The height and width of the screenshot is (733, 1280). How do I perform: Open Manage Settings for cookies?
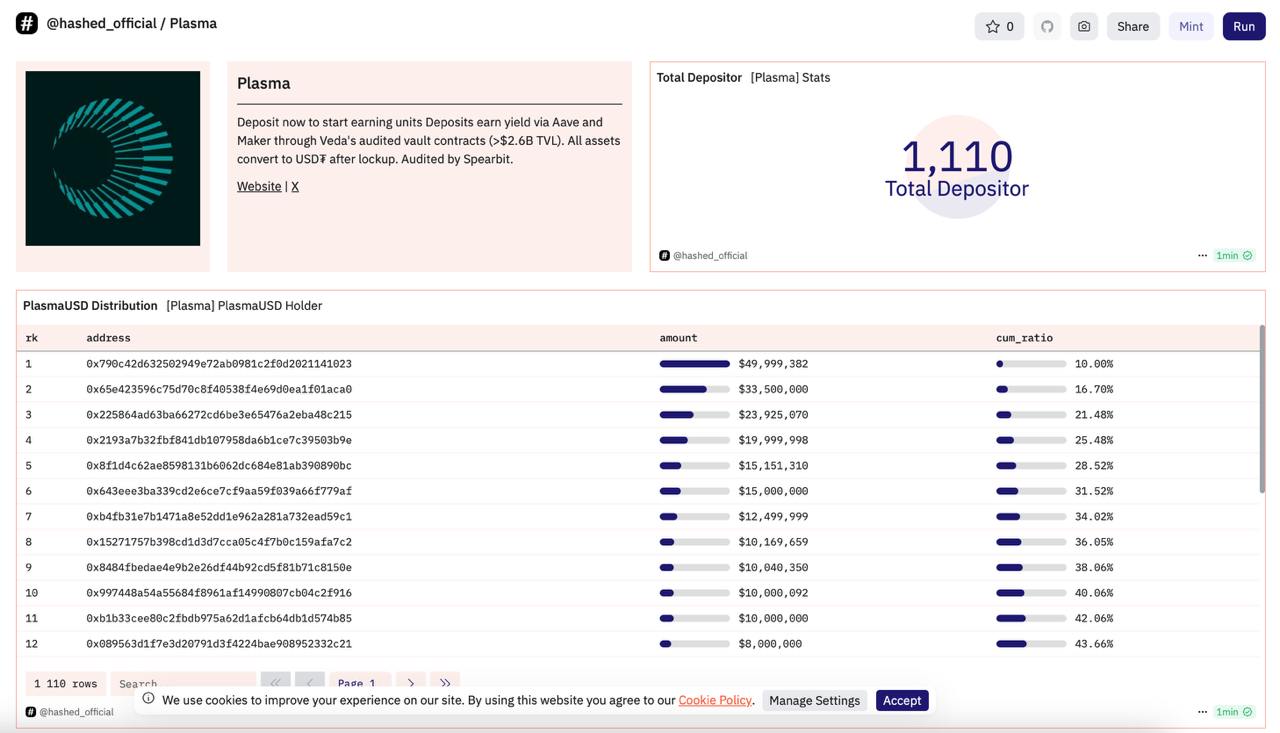(x=814, y=700)
